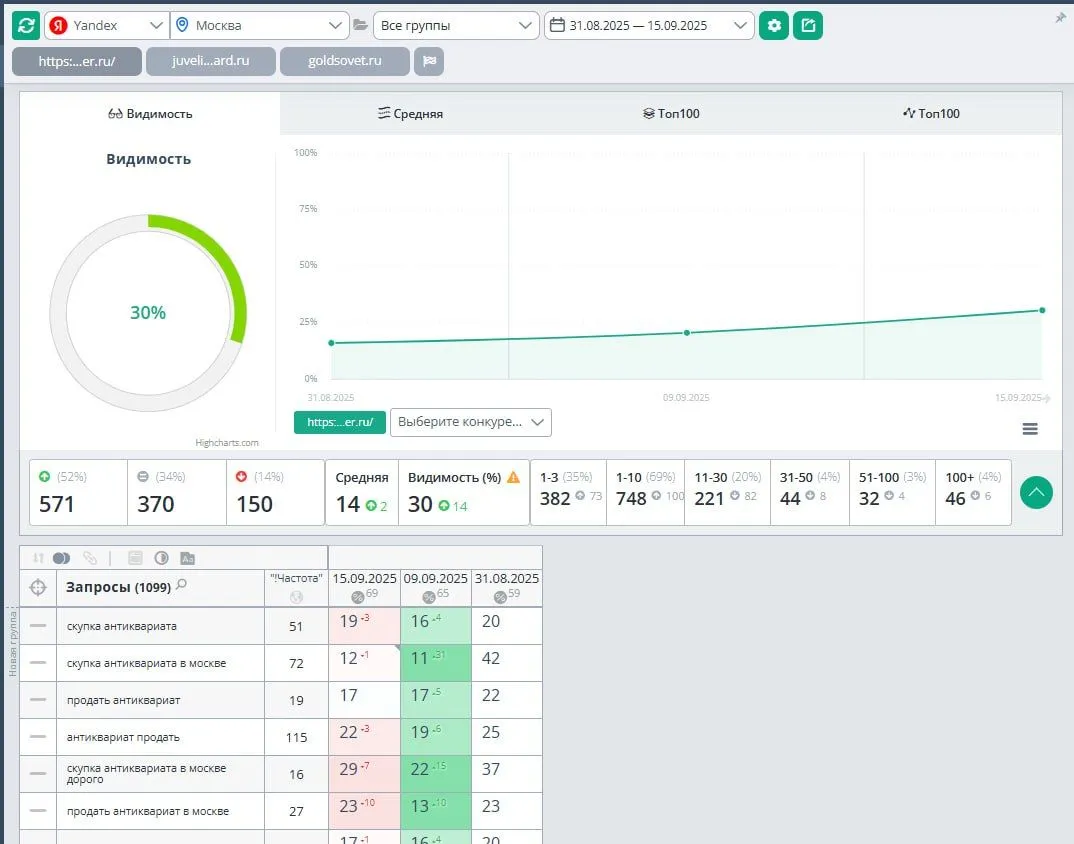Click the 150 dropped positions box
Screen dimensions: 1074x844
(275, 493)
